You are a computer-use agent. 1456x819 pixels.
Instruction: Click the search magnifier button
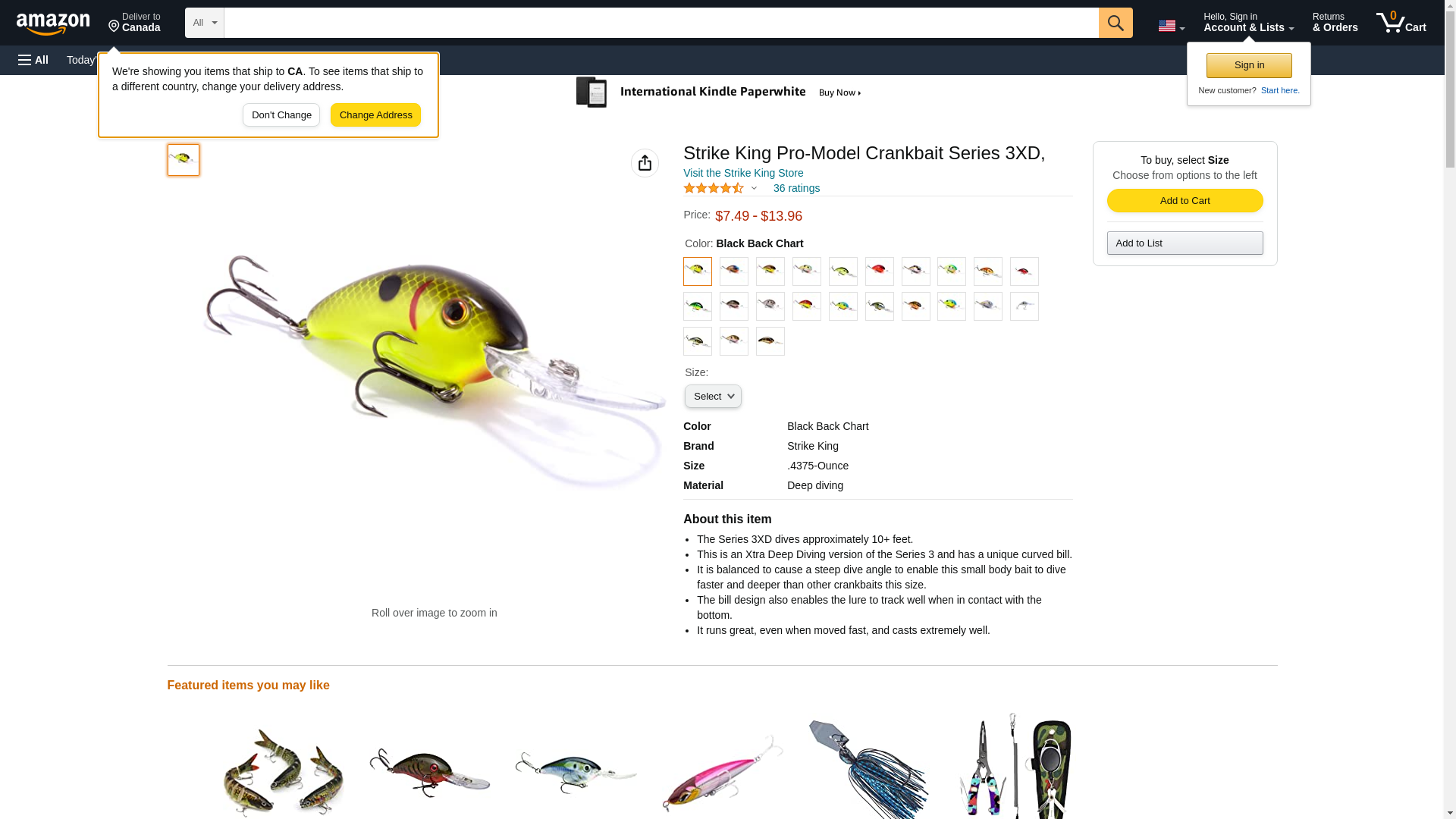1115,23
